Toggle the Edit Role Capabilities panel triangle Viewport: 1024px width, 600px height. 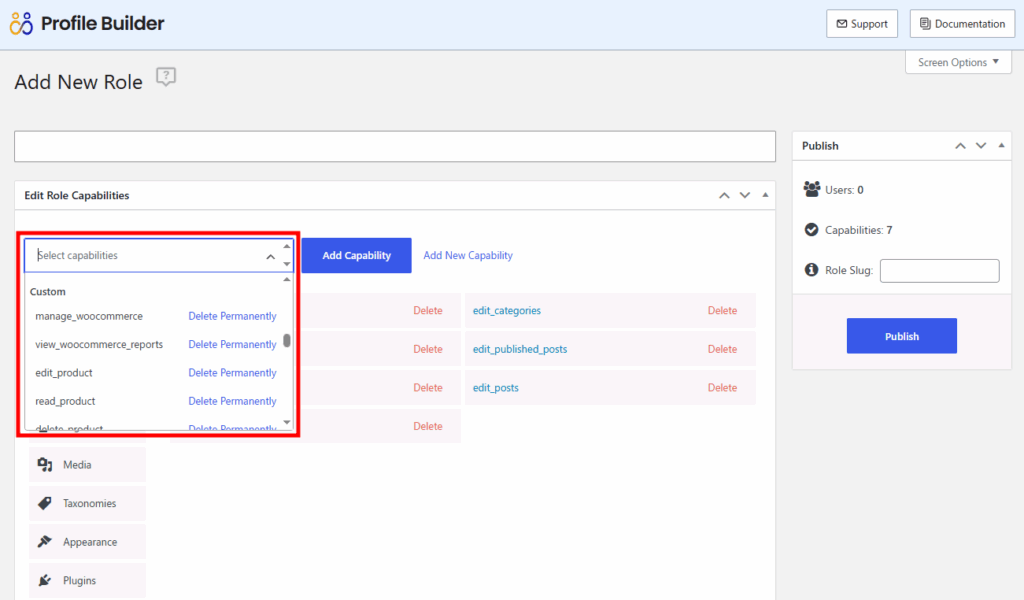(x=766, y=196)
